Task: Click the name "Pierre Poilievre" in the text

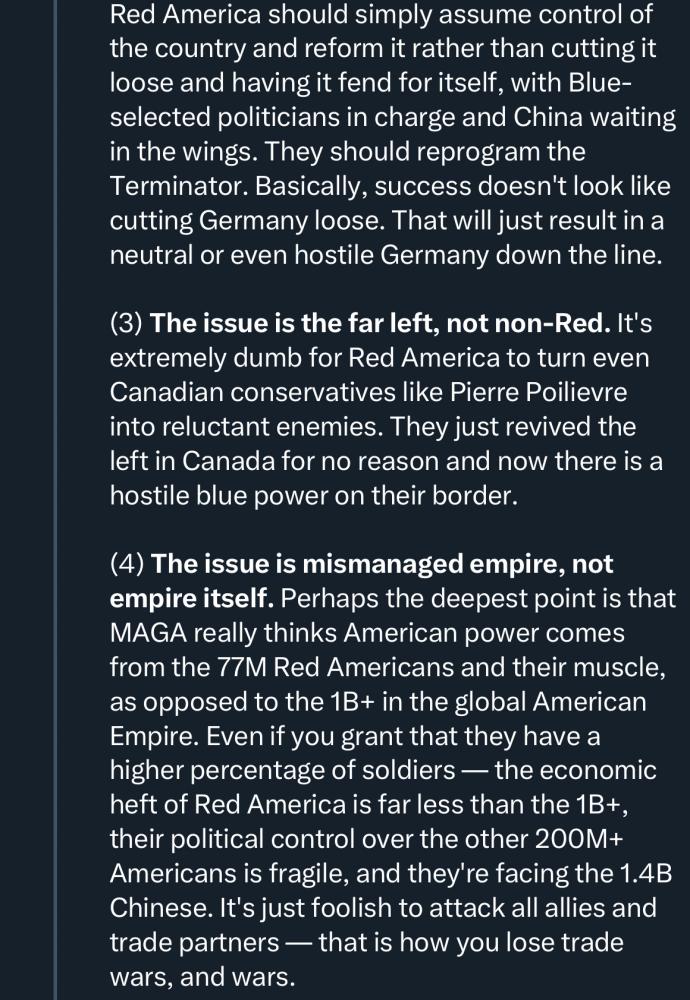Action: pyautogui.click(x=538, y=392)
